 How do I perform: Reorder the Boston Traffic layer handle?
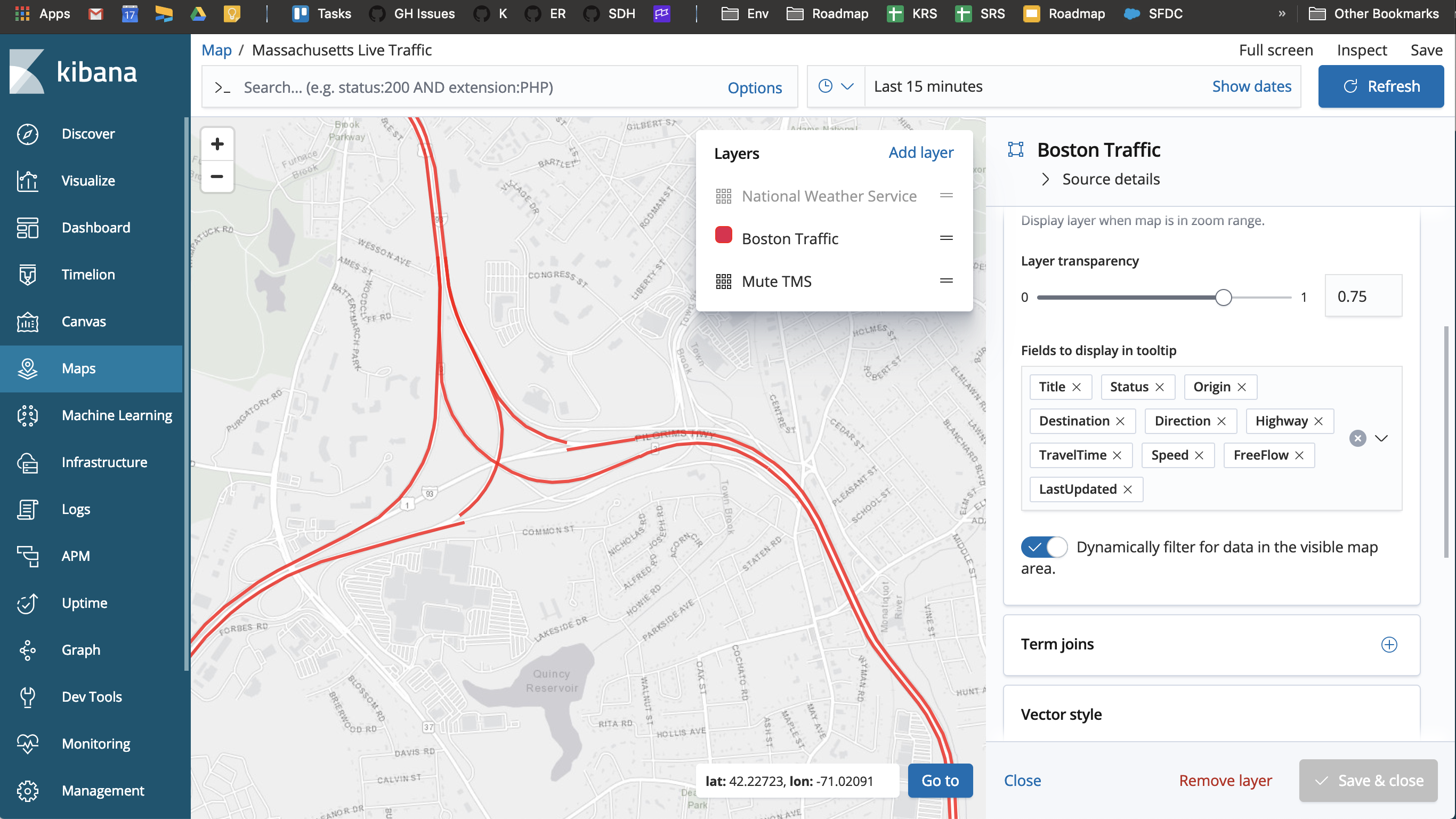946,238
